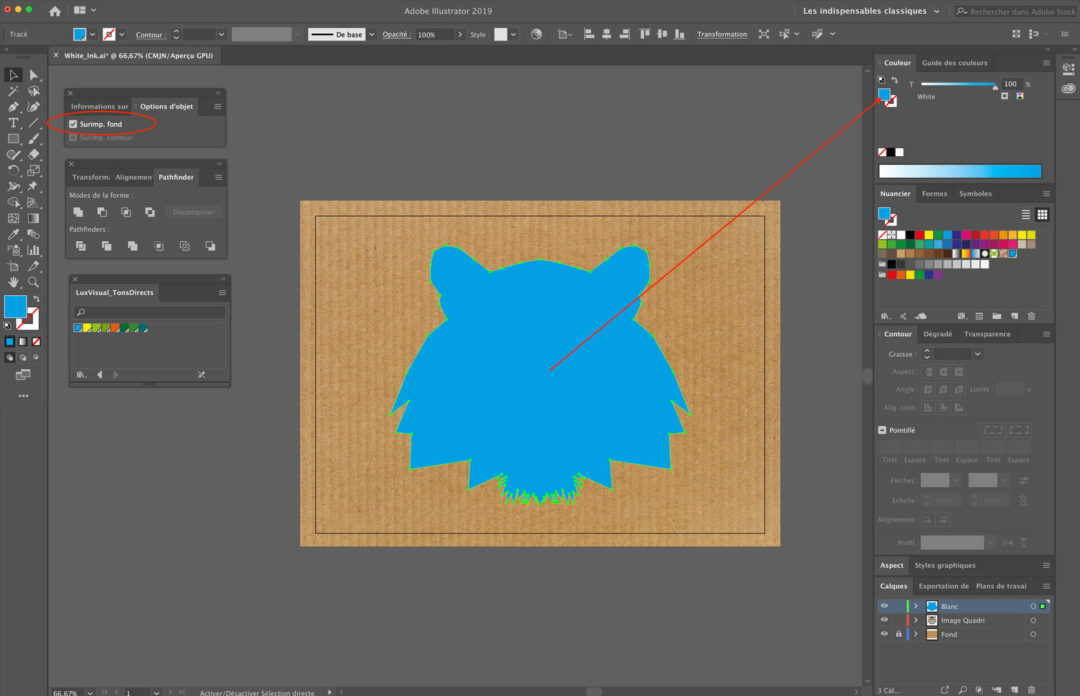Select the Rectangle tool
This screenshot has height=696, width=1080.
13,139
